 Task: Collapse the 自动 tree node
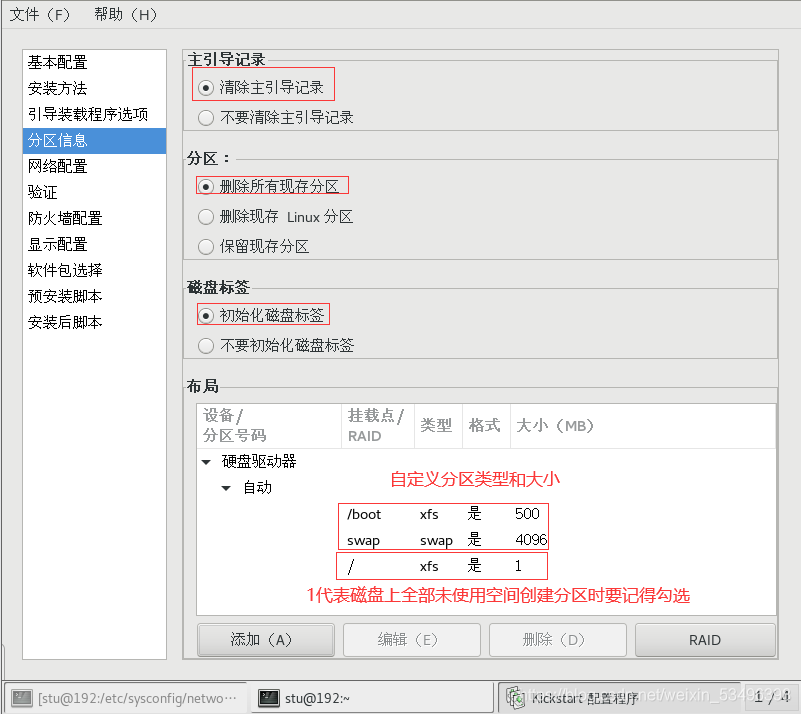click(x=226, y=488)
